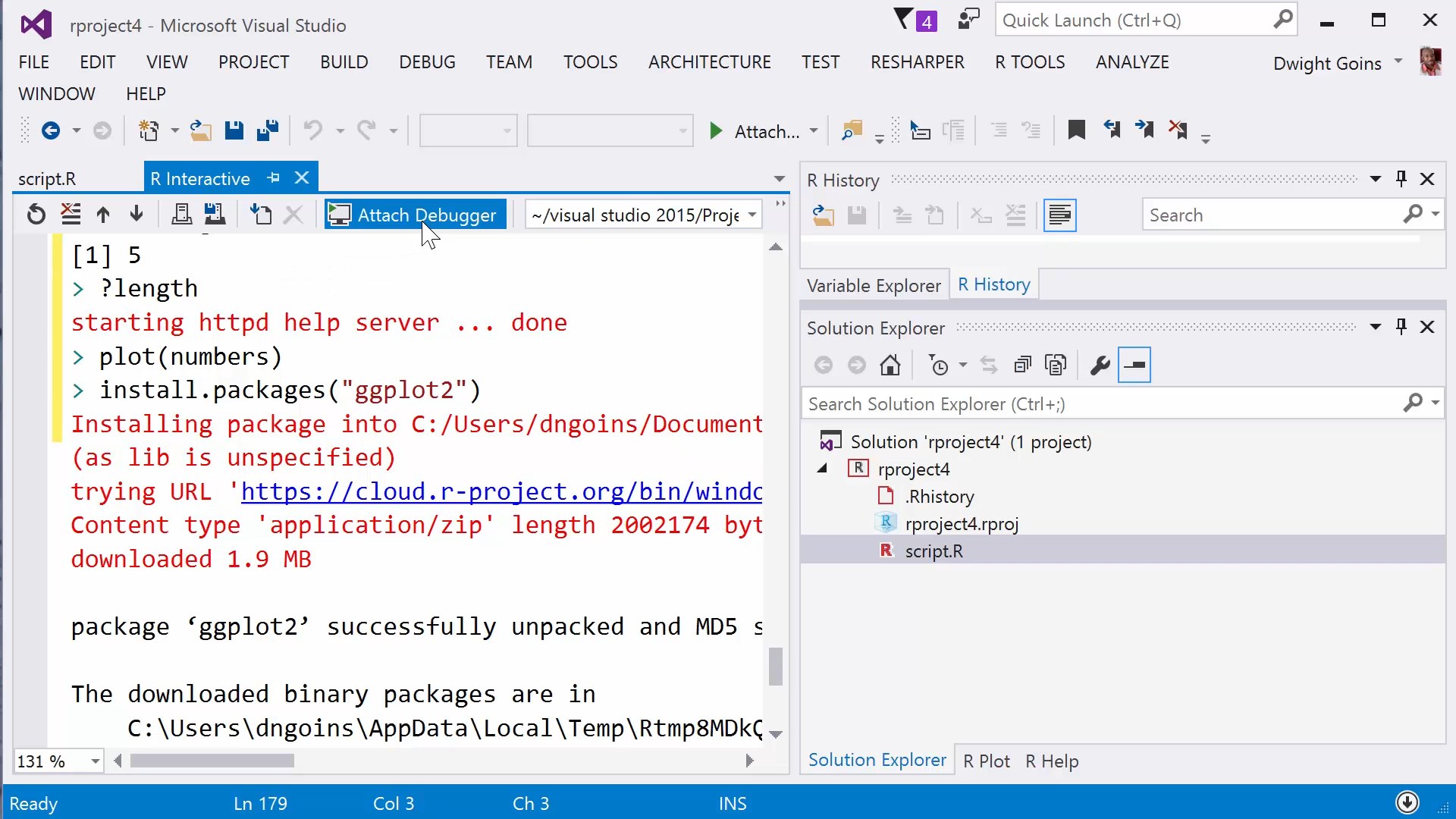Open the active document list dropdown
Viewport: 1456px width, 819px height.
click(780, 179)
